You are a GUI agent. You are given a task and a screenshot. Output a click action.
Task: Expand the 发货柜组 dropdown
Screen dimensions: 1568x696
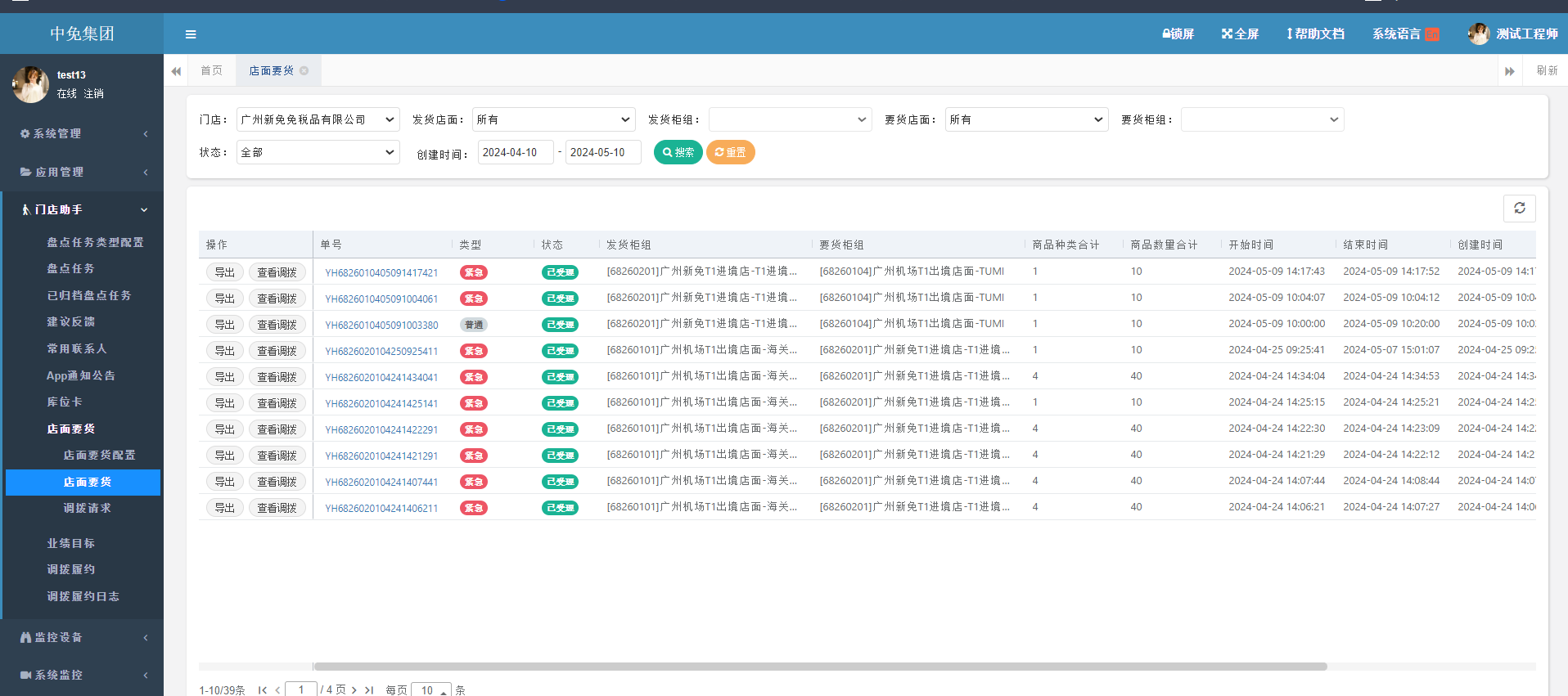coord(789,120)
